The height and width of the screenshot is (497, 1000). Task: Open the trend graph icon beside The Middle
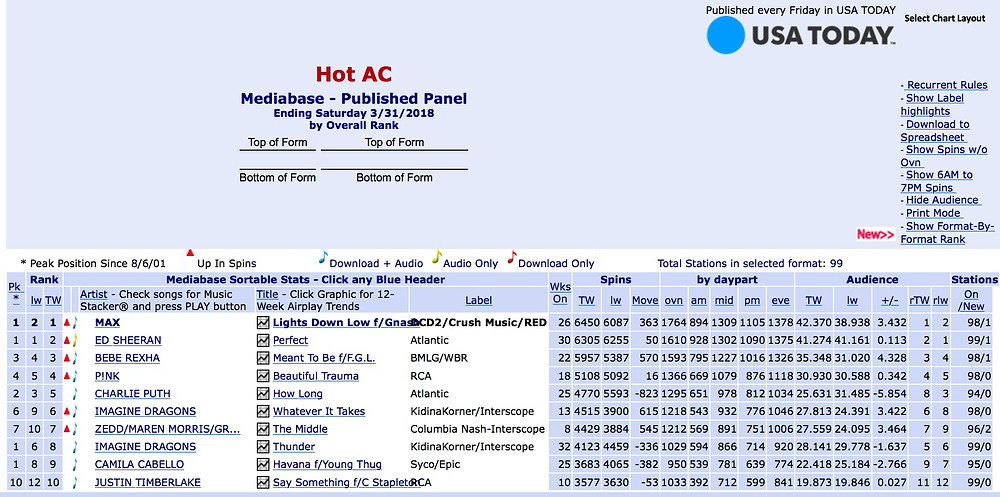(x=263, y=429)
